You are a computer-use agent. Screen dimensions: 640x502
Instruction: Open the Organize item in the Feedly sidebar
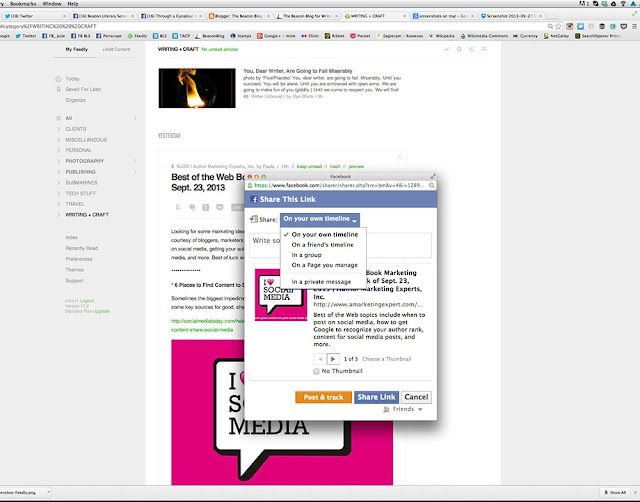point(76,100)
